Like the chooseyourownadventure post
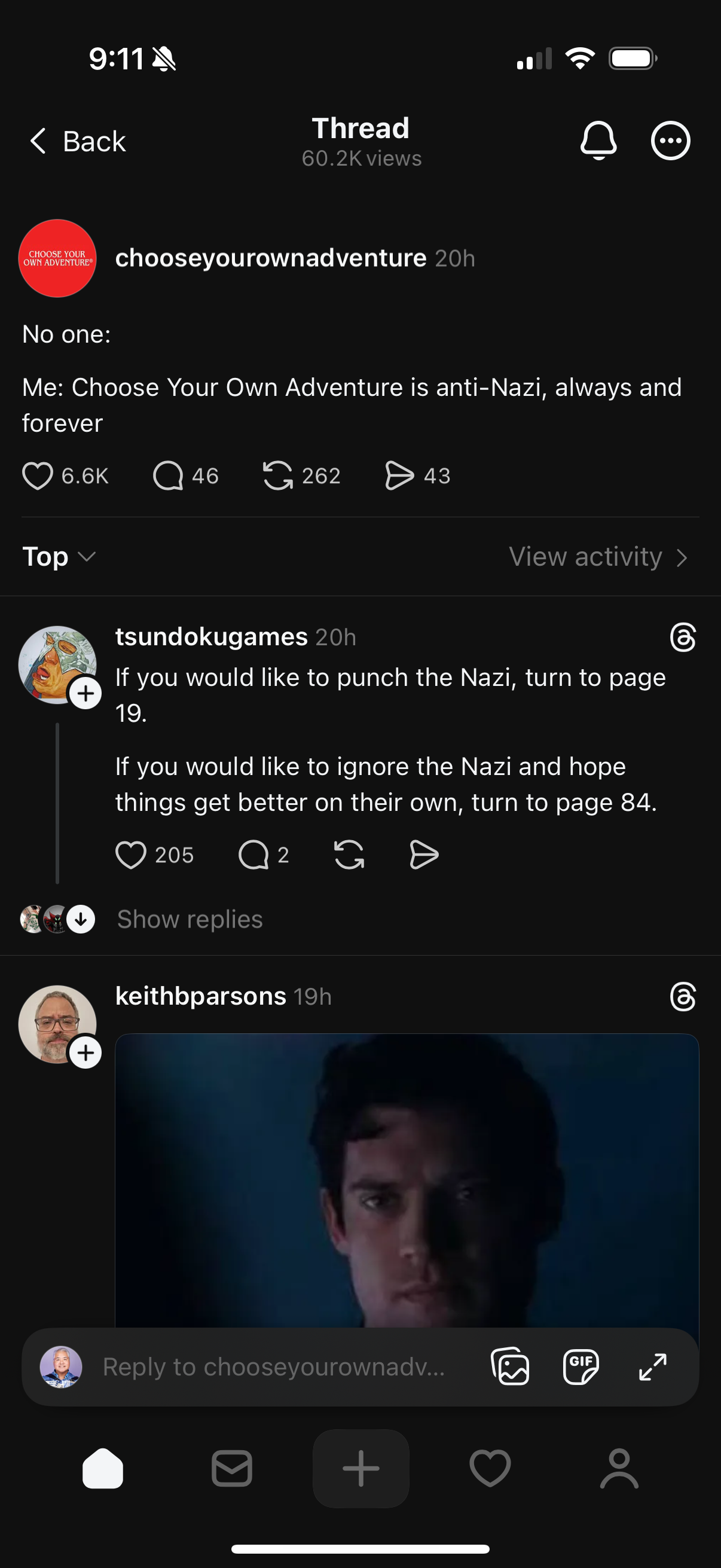This screenshot has height=1568, width=721. click(x=38, y=475)
